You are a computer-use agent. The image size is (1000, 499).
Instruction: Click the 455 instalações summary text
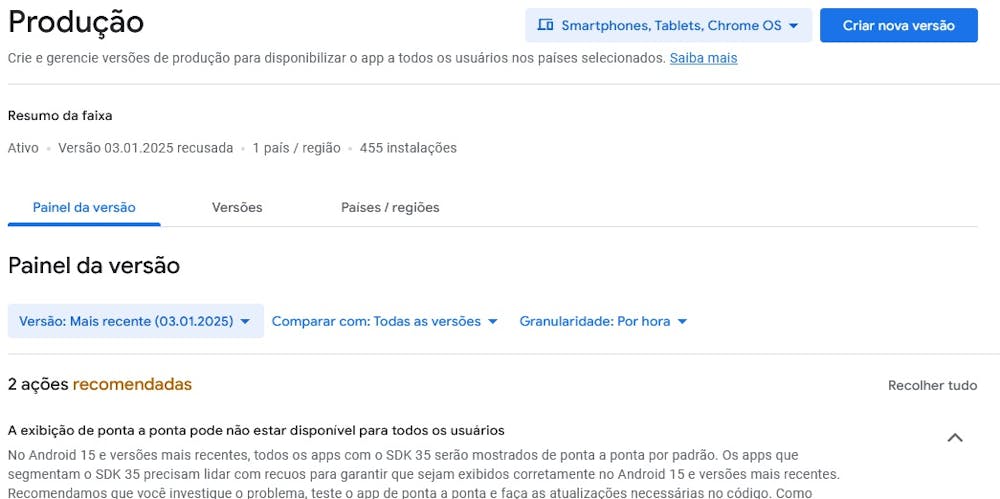[408, 148]
